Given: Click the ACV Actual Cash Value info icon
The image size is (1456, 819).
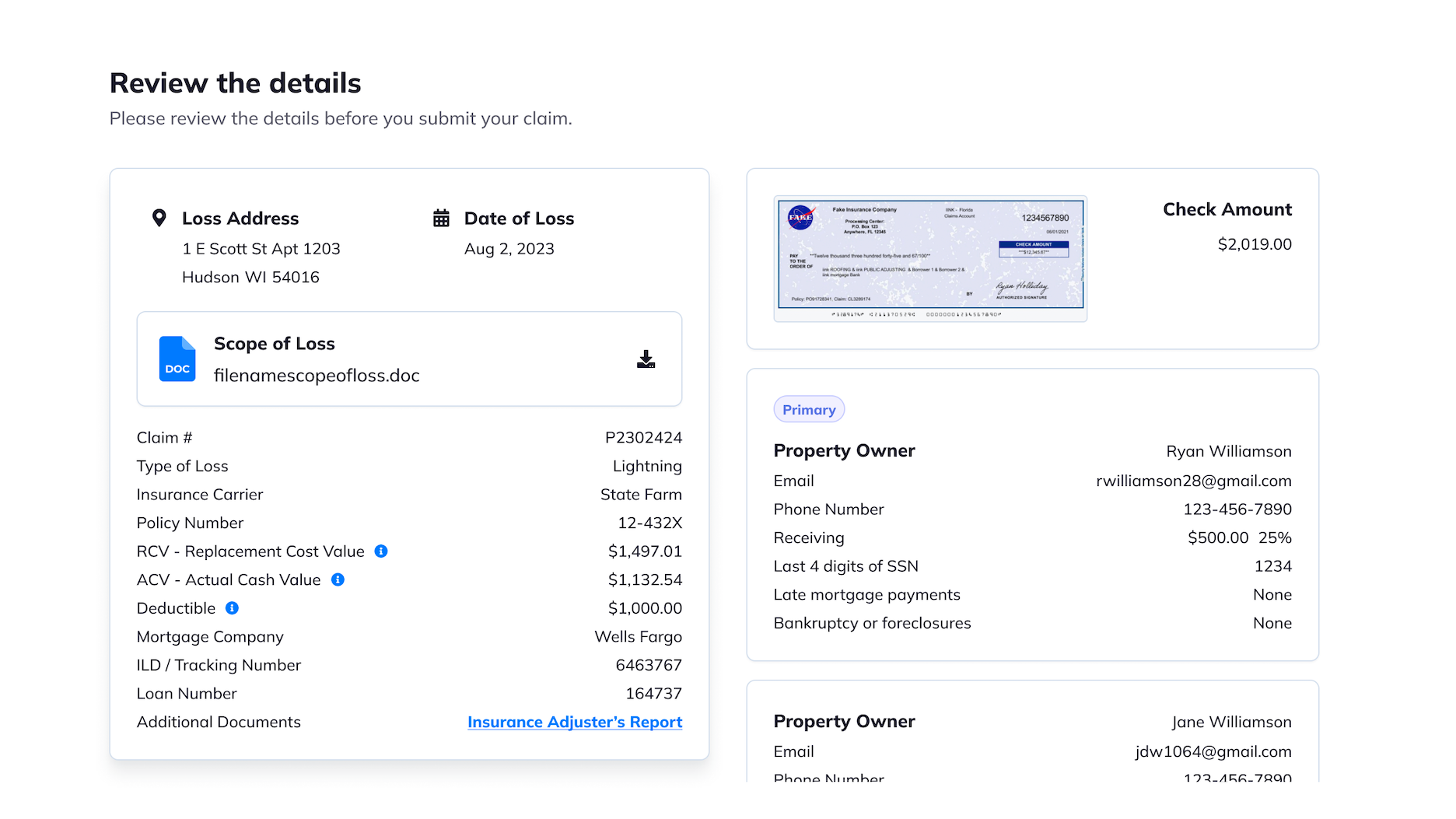Looking at the screenshot, I should 338,579.
